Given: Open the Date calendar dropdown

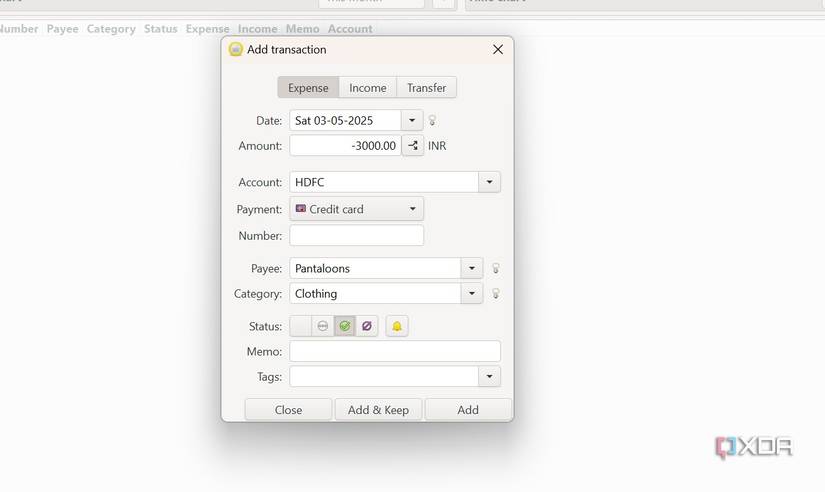Looking at the screenshot, I should coord(412,121).
